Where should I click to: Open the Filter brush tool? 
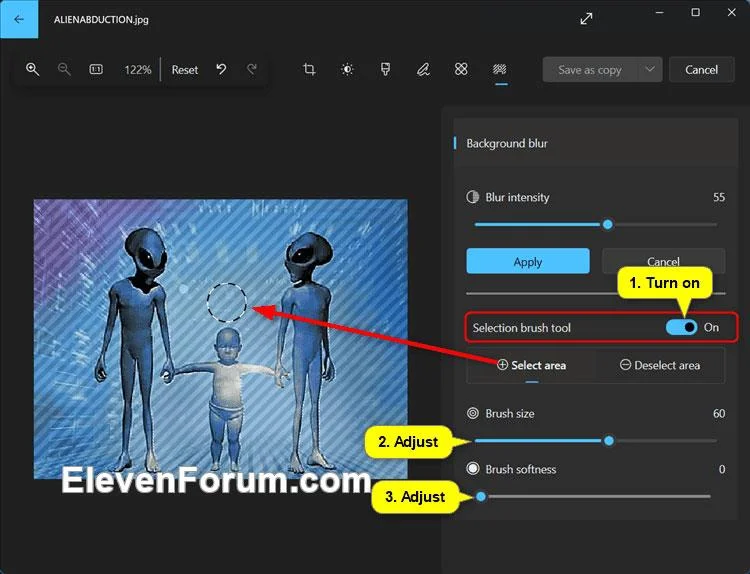tap(385, 69)
